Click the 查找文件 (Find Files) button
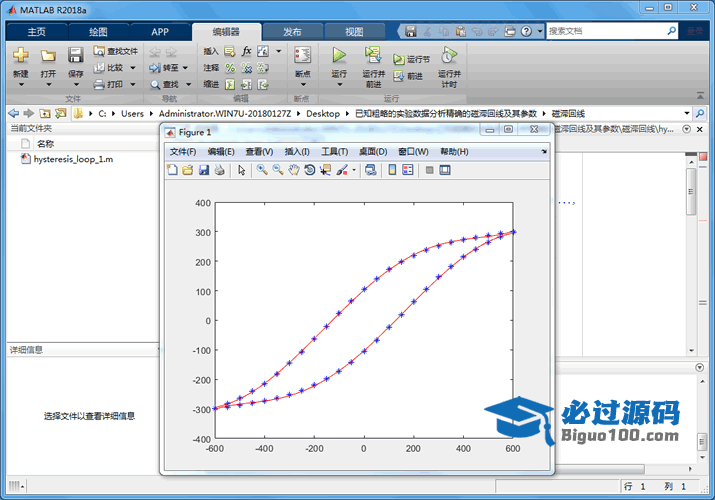Image resolution: width=715 pixels, height=500 pixels. tap(115, 51)
